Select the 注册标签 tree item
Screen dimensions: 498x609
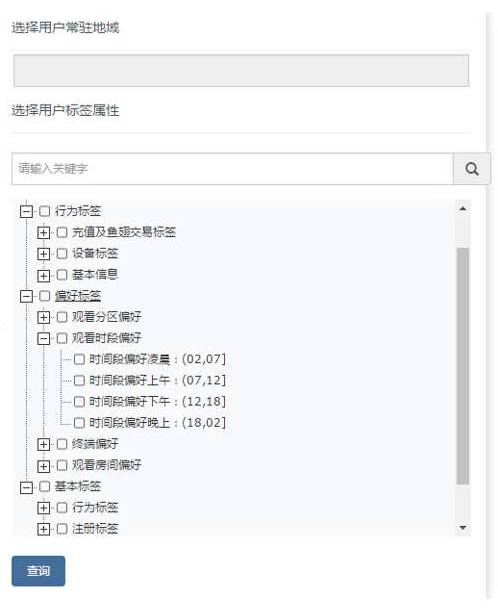coord(95,529)
